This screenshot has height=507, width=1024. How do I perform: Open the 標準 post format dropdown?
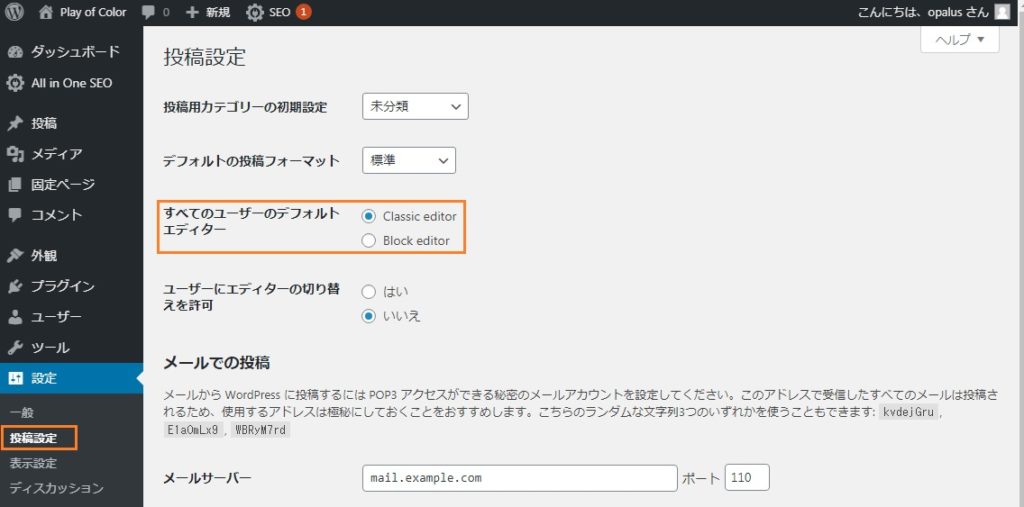(409, 160)
